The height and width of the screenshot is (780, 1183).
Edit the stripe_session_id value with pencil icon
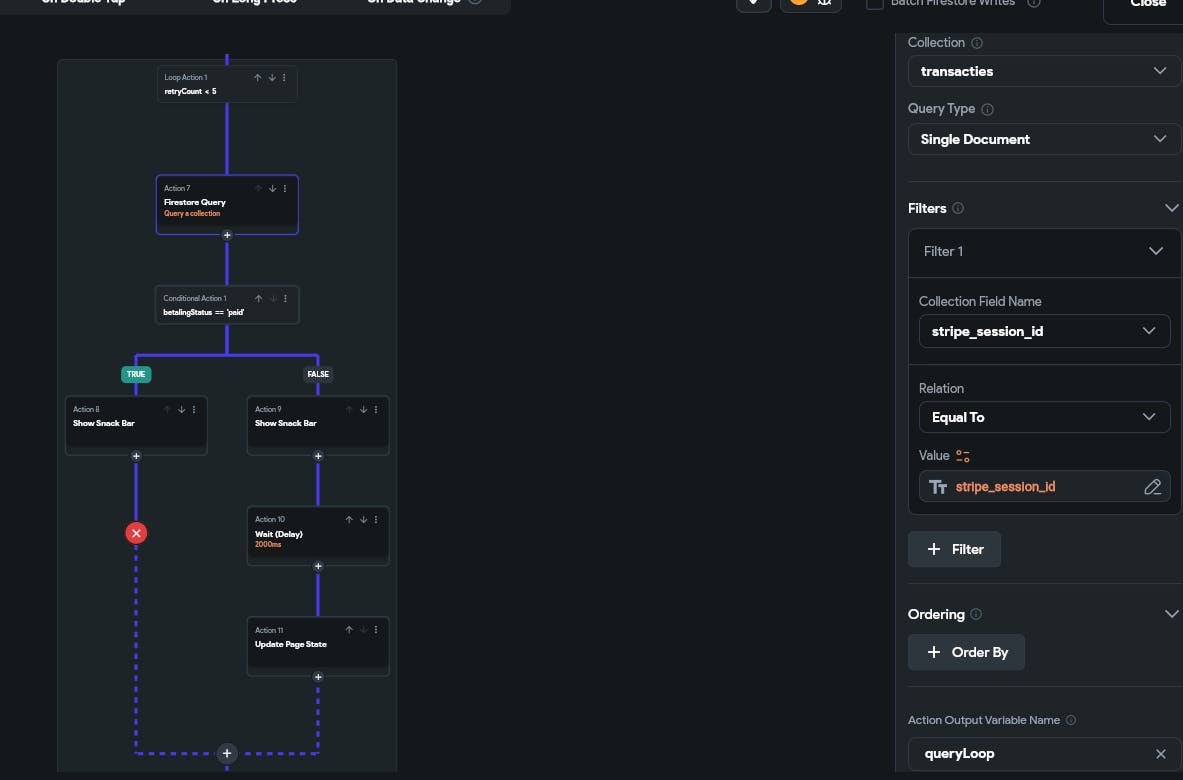pos(1152,487)
